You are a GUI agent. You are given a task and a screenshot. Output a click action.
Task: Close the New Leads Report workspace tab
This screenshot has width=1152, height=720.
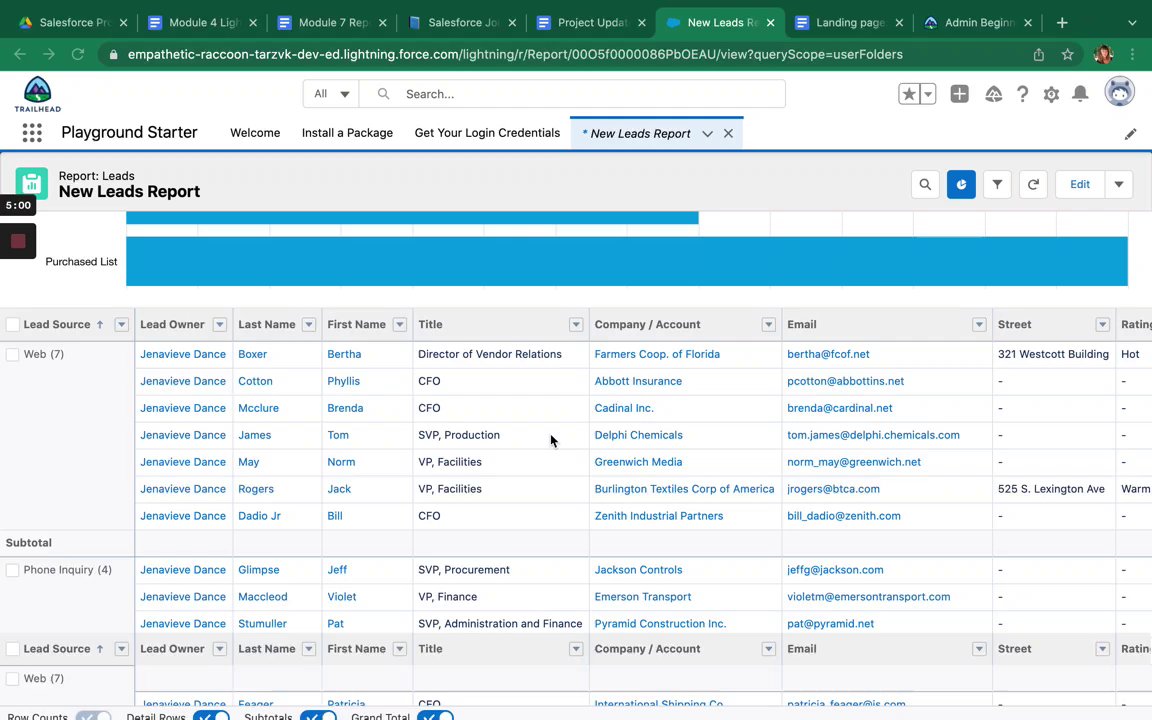click(728, 134)
